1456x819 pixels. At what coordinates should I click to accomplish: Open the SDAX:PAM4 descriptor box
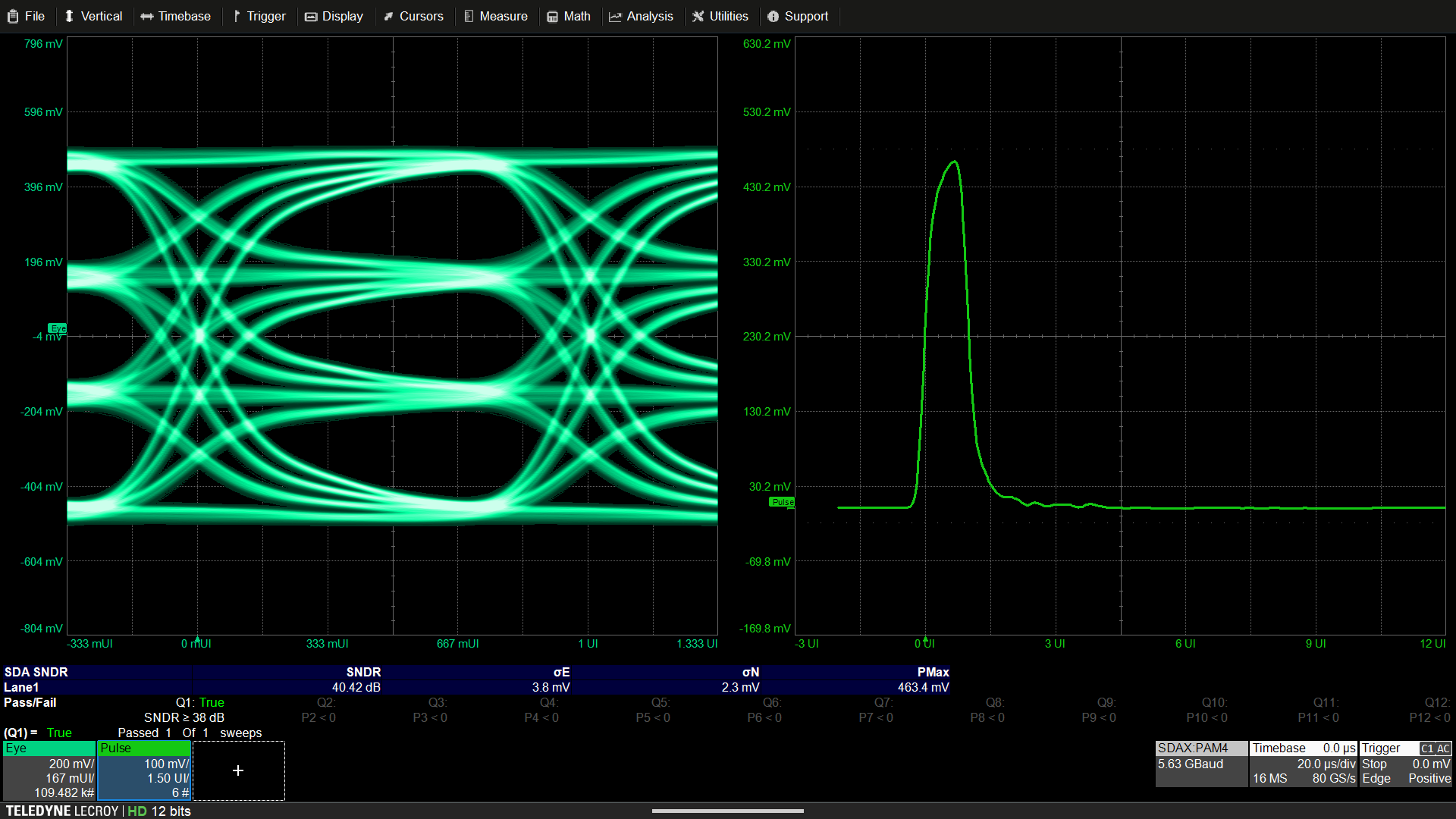tap(1200, 764)
